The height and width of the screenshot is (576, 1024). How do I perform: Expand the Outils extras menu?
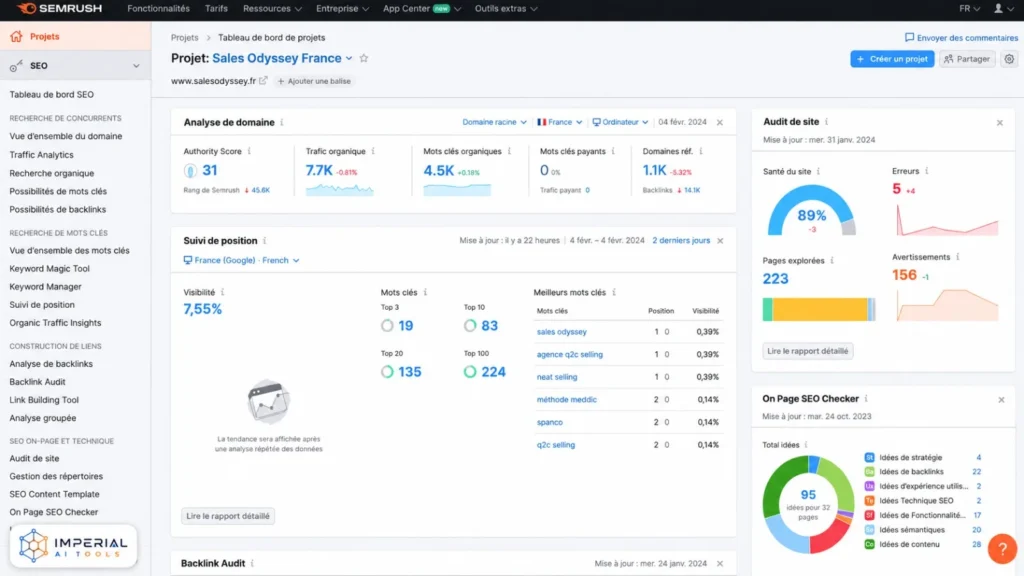506,8
